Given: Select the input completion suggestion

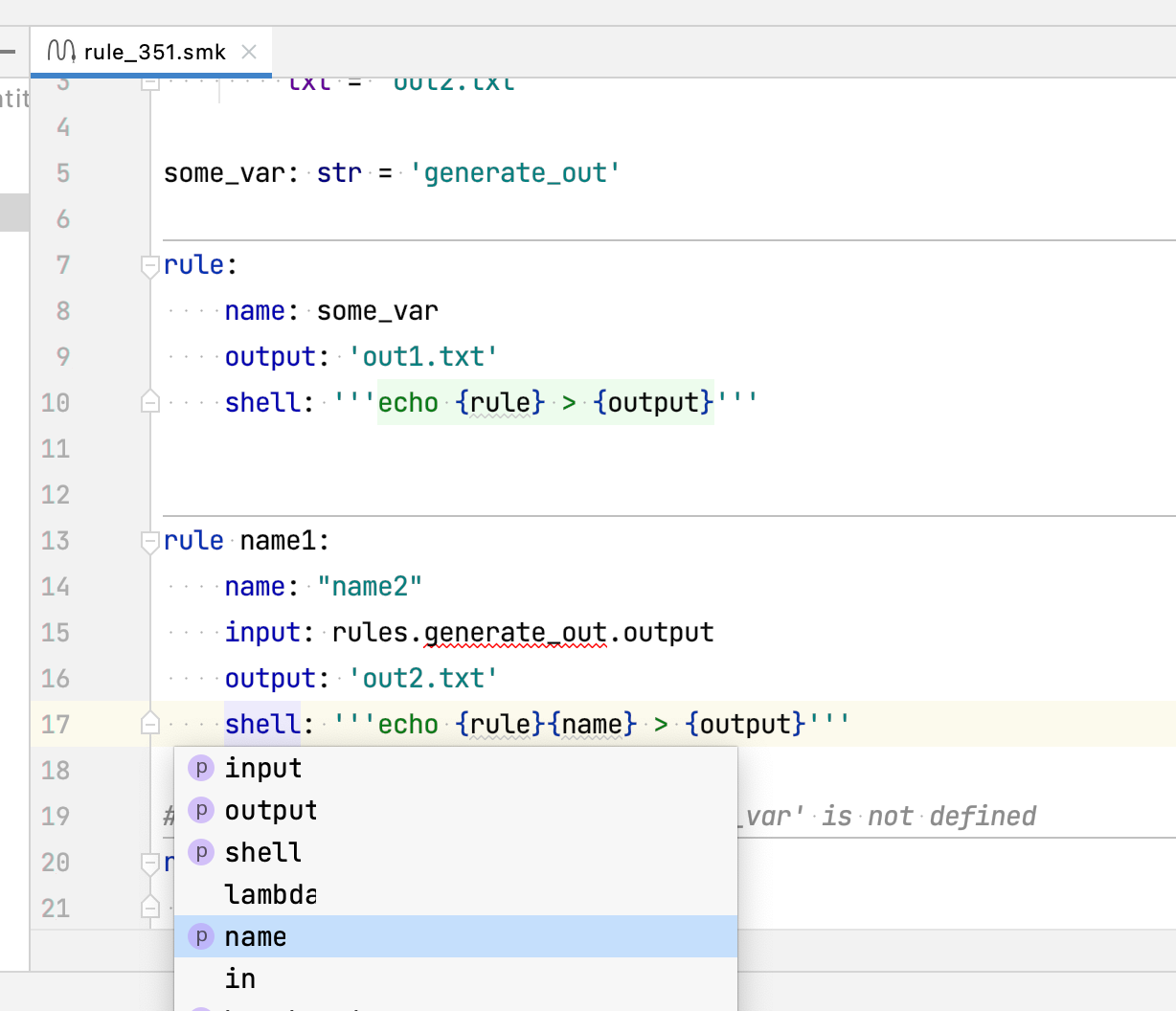Looking at the screenshot, I should (x=262, y=767).
